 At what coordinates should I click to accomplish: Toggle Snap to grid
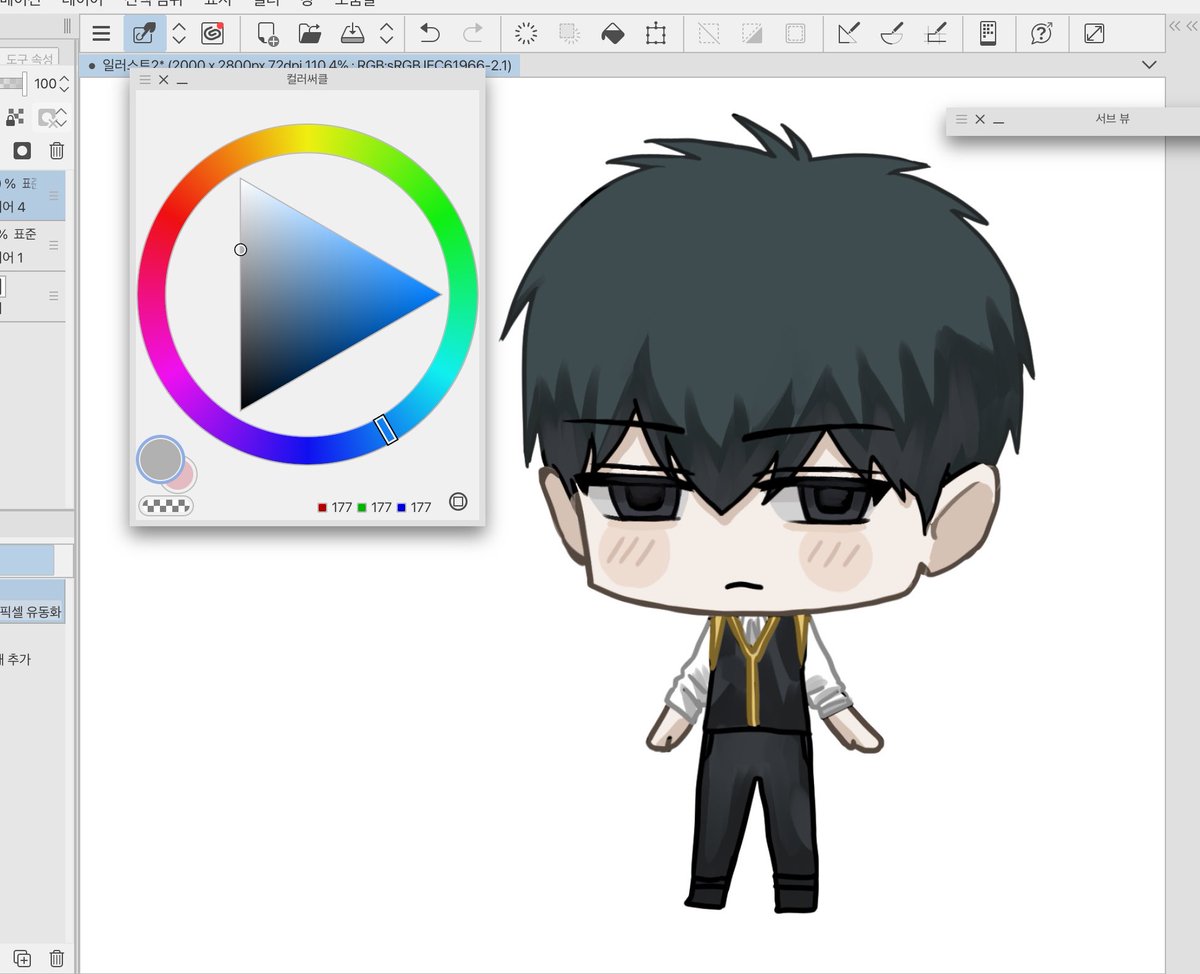[x=936, y=34]
